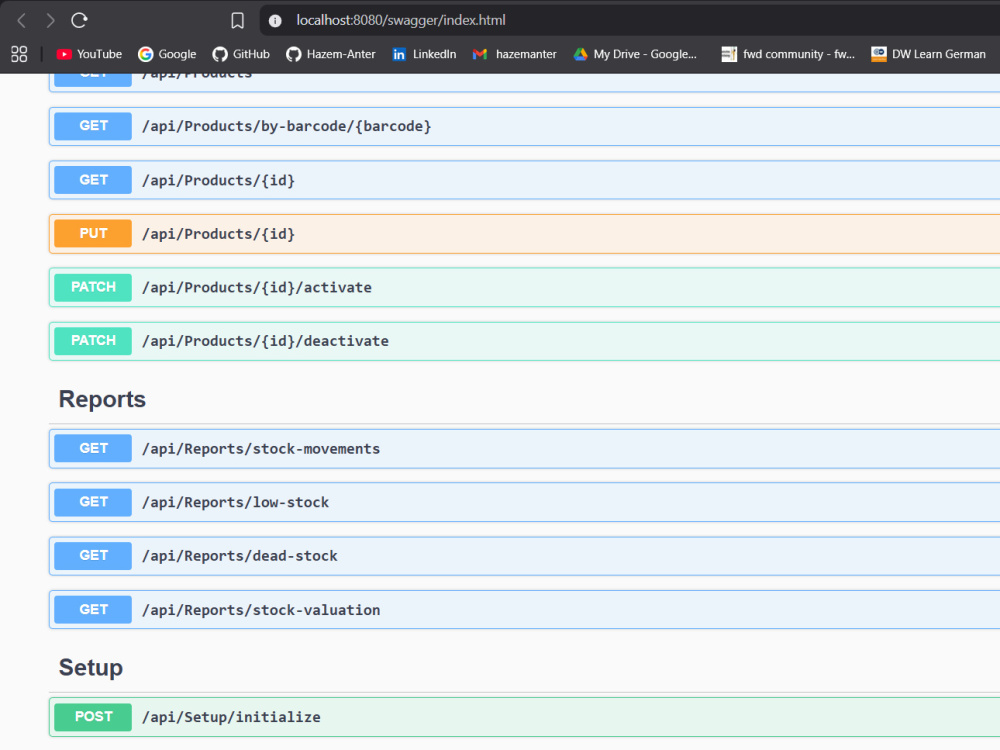Click the browser forward arrow icon
The height and width of the screenshot is (750, 1000).
pyautogui.click(x=50, y=20)
